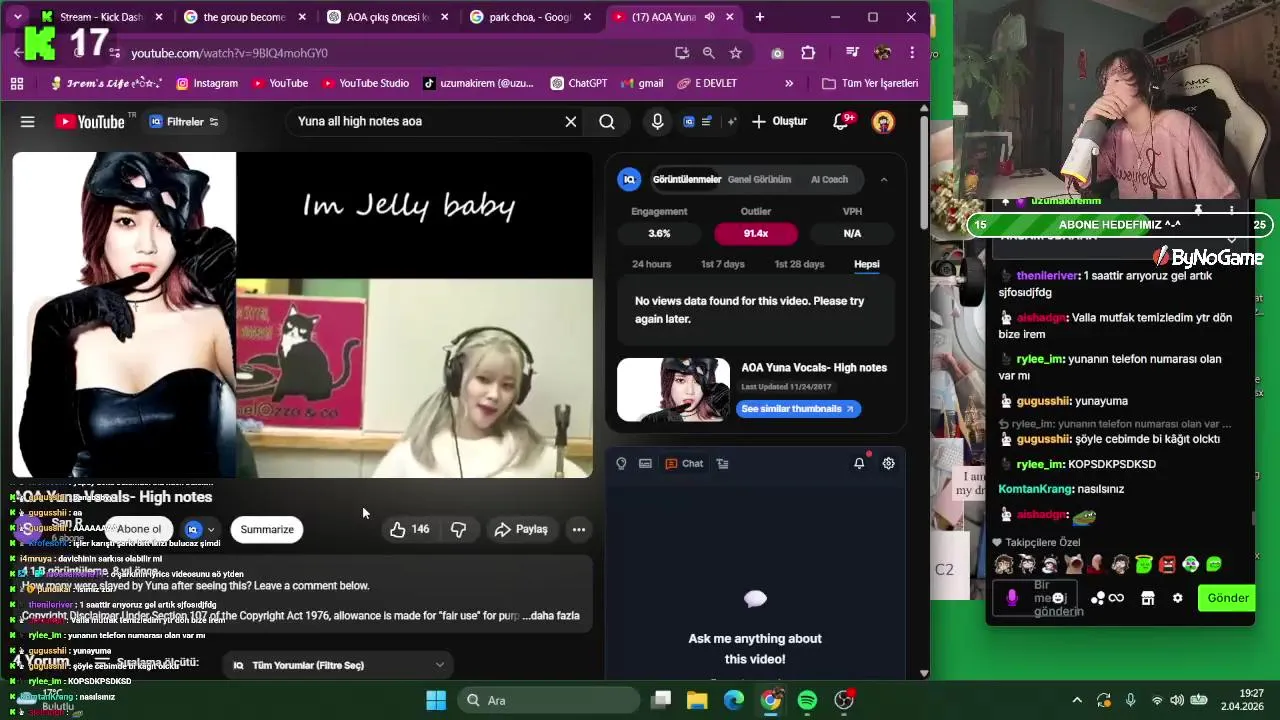
Task: Open vidIQ chat panel settings gear
Action: pyautogui.click(x=888, y=464)
